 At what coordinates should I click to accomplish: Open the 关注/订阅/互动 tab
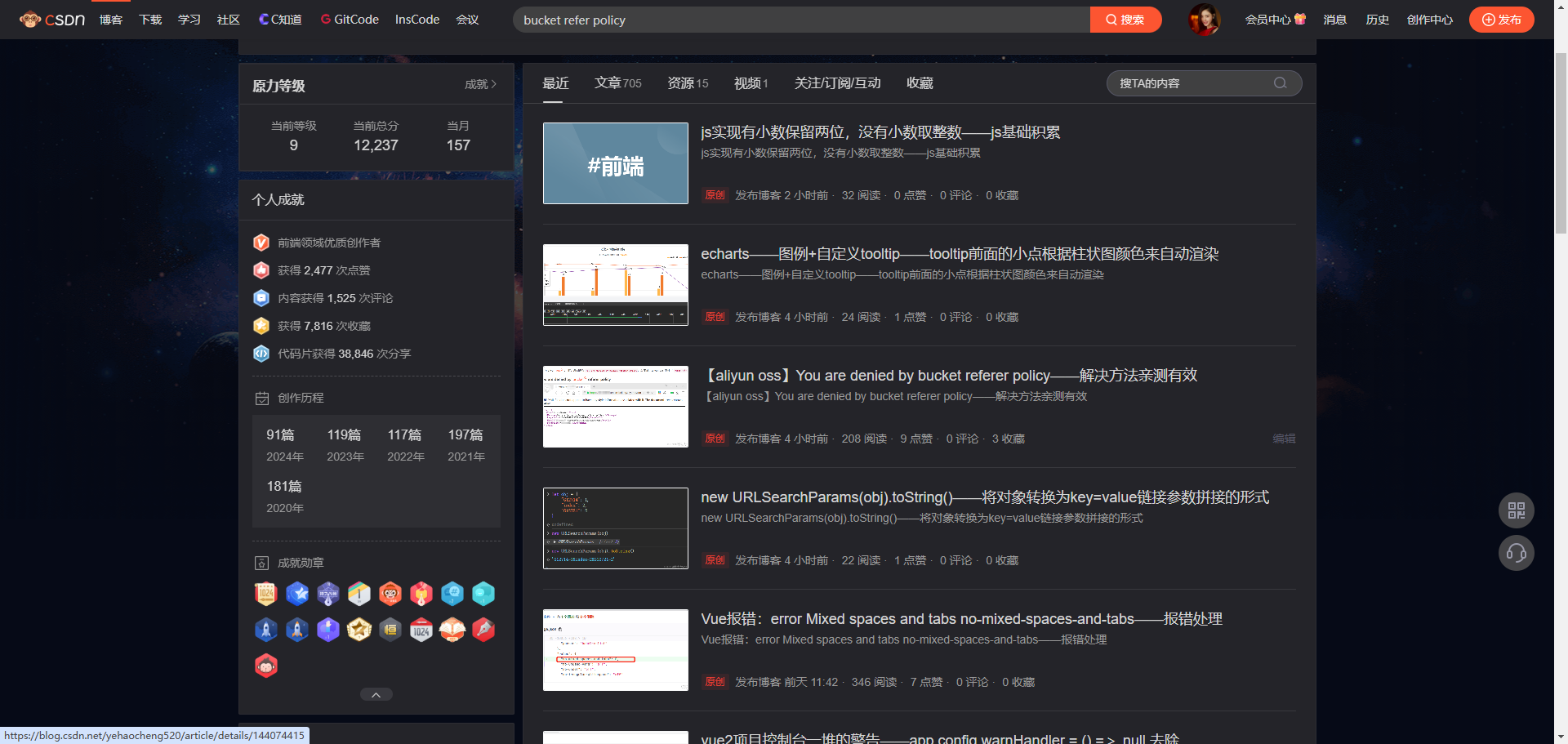(x=838, y=83)
